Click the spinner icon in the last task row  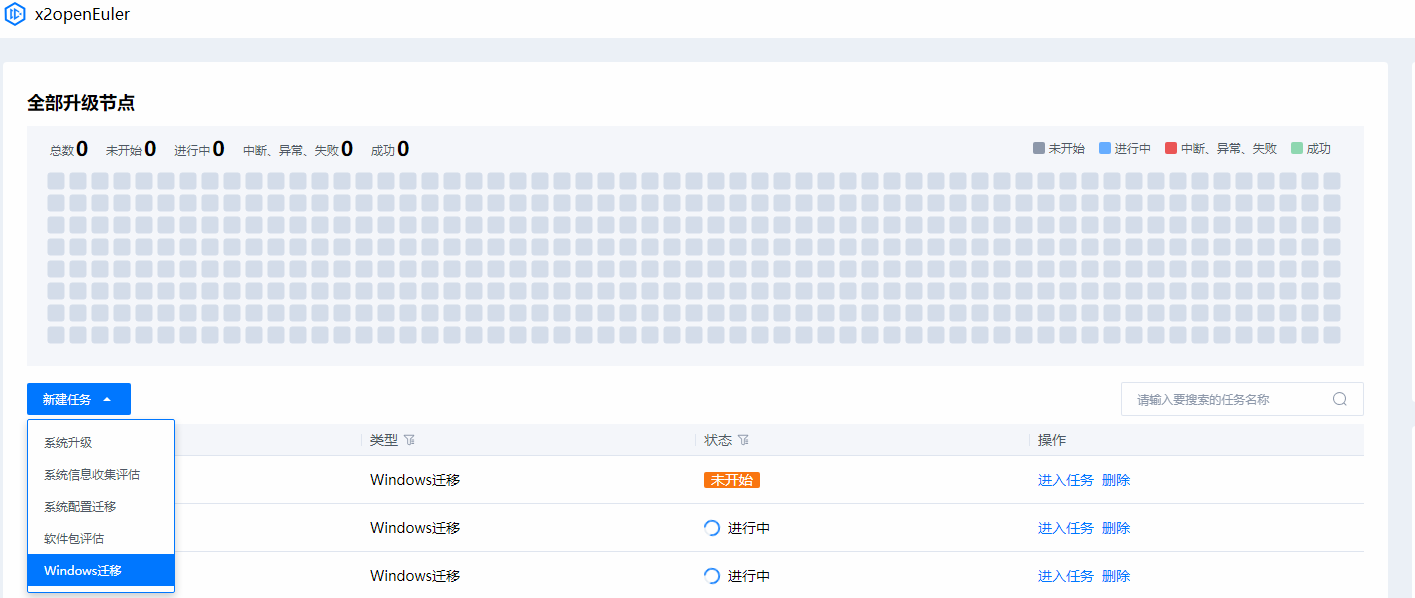(712, 576)
